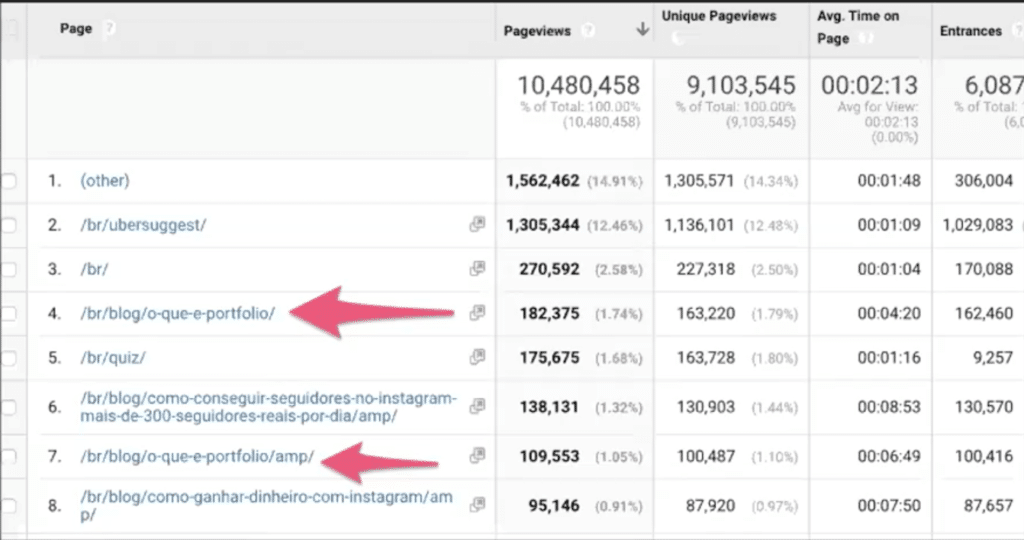1024x540 pixels.
Task: Open /br/blog/o-que-e-portfolio/ link
Action: click(x=178, y=313)
